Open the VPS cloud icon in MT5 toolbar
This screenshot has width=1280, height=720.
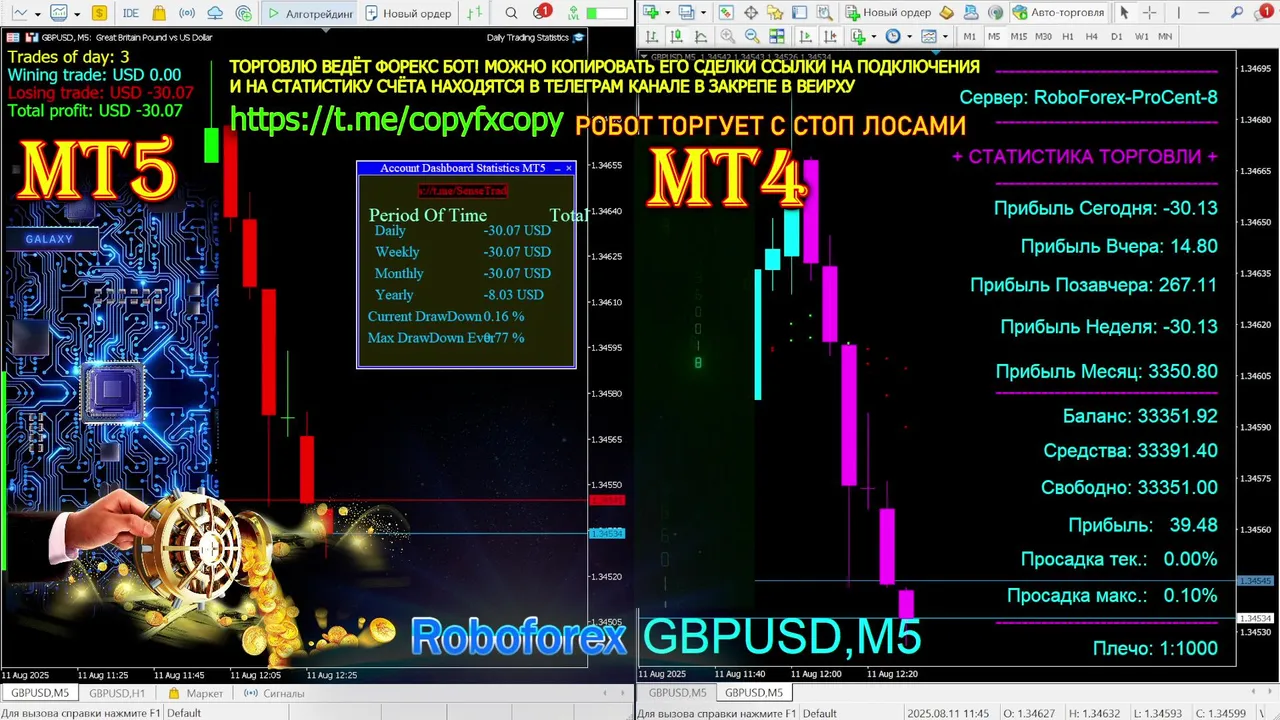coord(215,13)
